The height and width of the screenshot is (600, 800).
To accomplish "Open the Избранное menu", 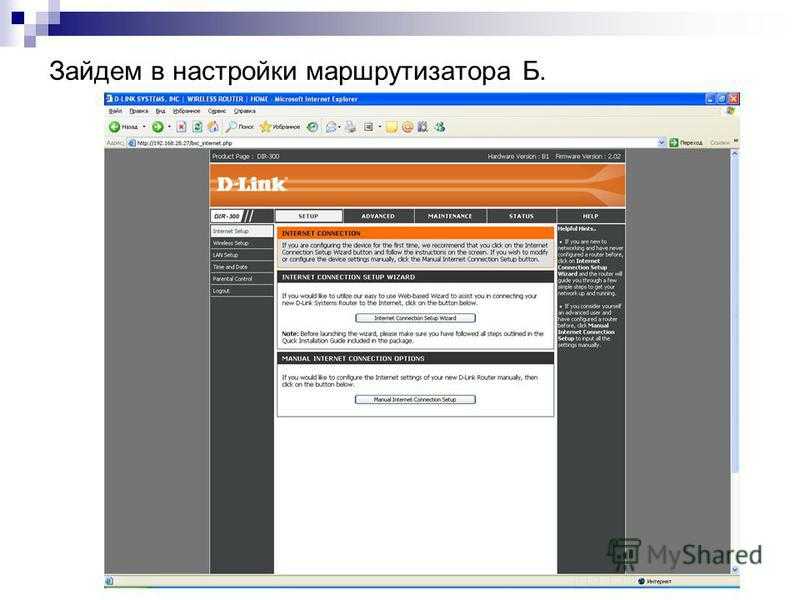I will pos(186,111).
